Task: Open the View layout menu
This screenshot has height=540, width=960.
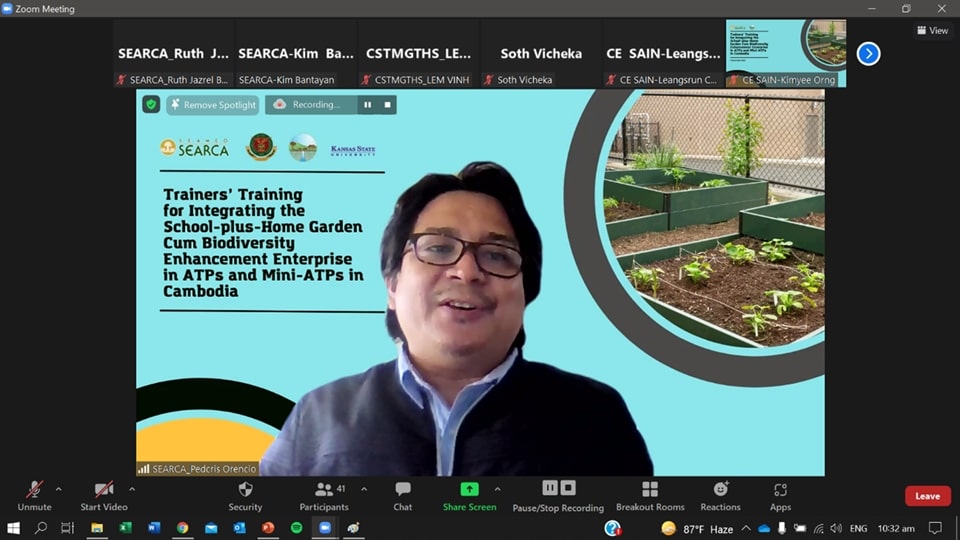Action: [932, 30]
